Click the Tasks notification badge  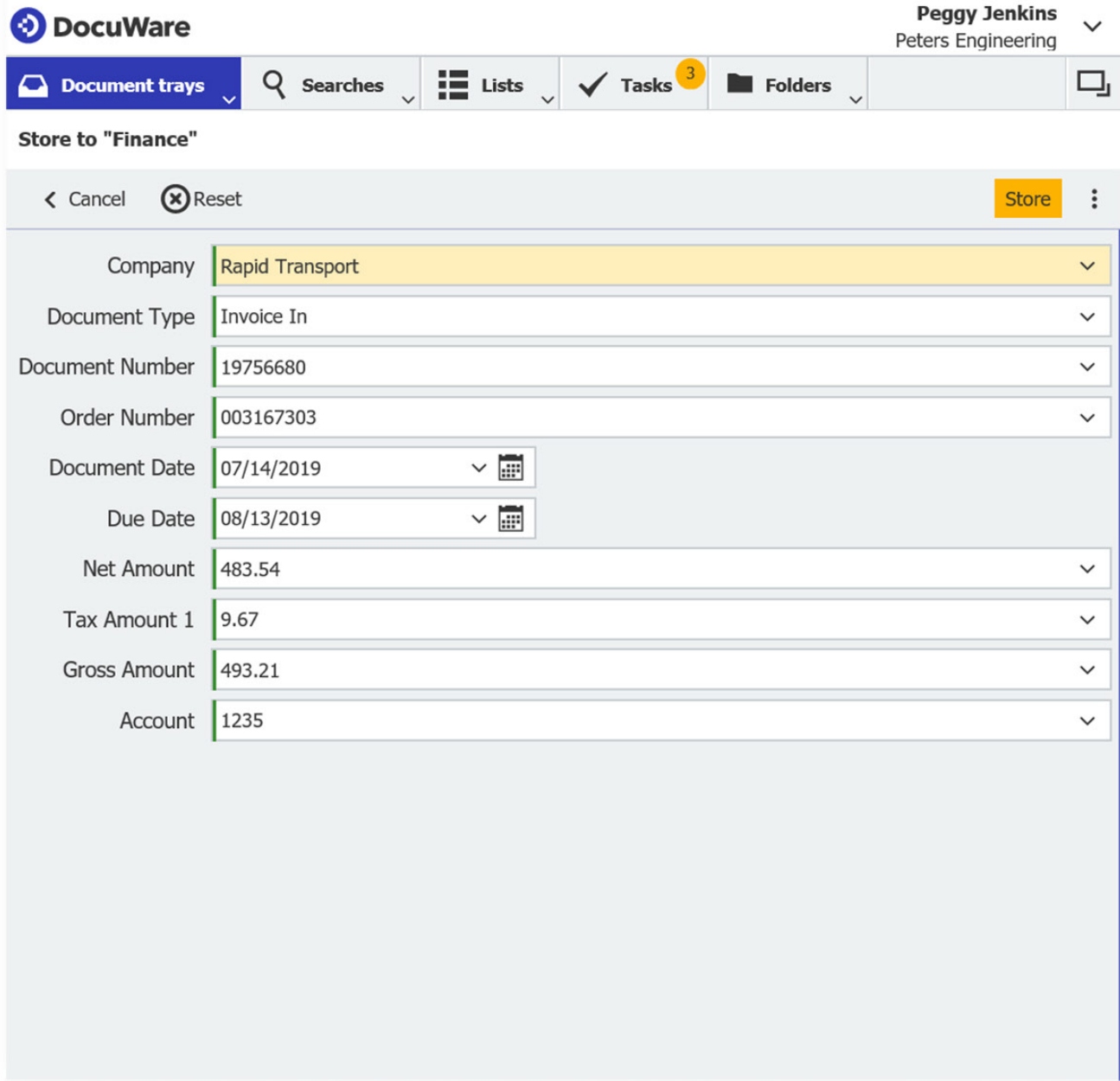[x=690, y=74]
